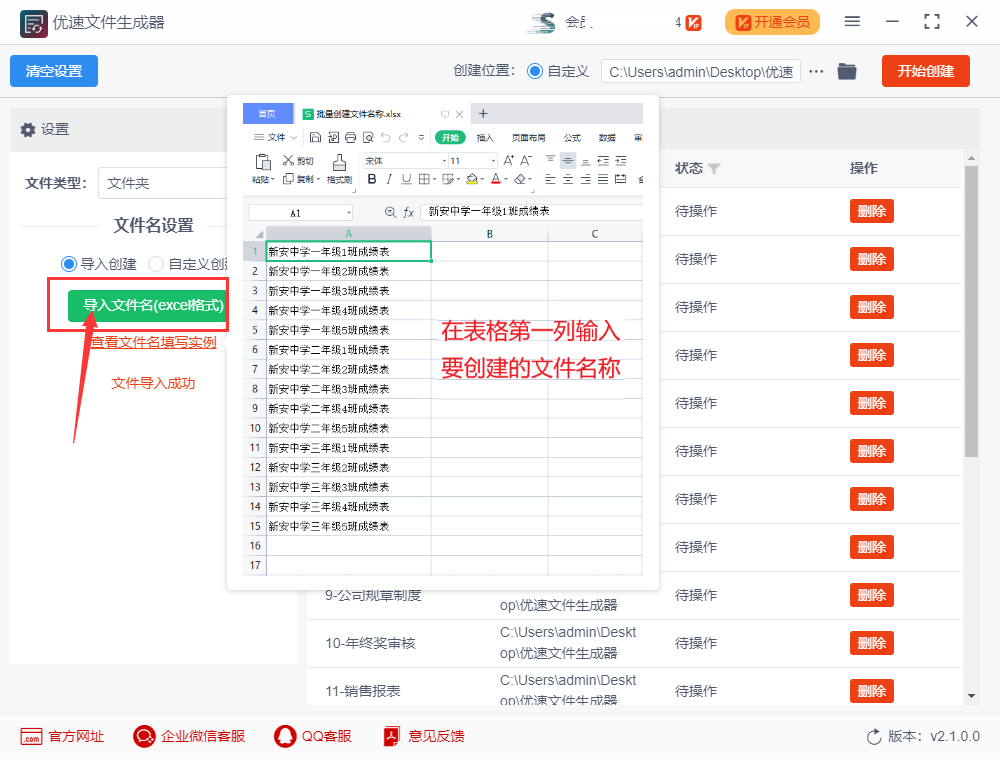Open the QQ客服 link at bottom

pos(312,736)
